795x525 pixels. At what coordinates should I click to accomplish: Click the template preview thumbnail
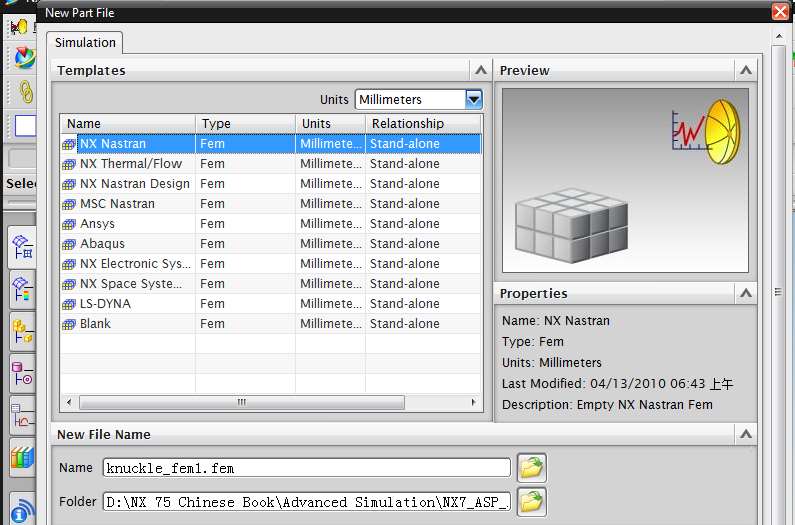pyautogui.click(x=625, y=181)
